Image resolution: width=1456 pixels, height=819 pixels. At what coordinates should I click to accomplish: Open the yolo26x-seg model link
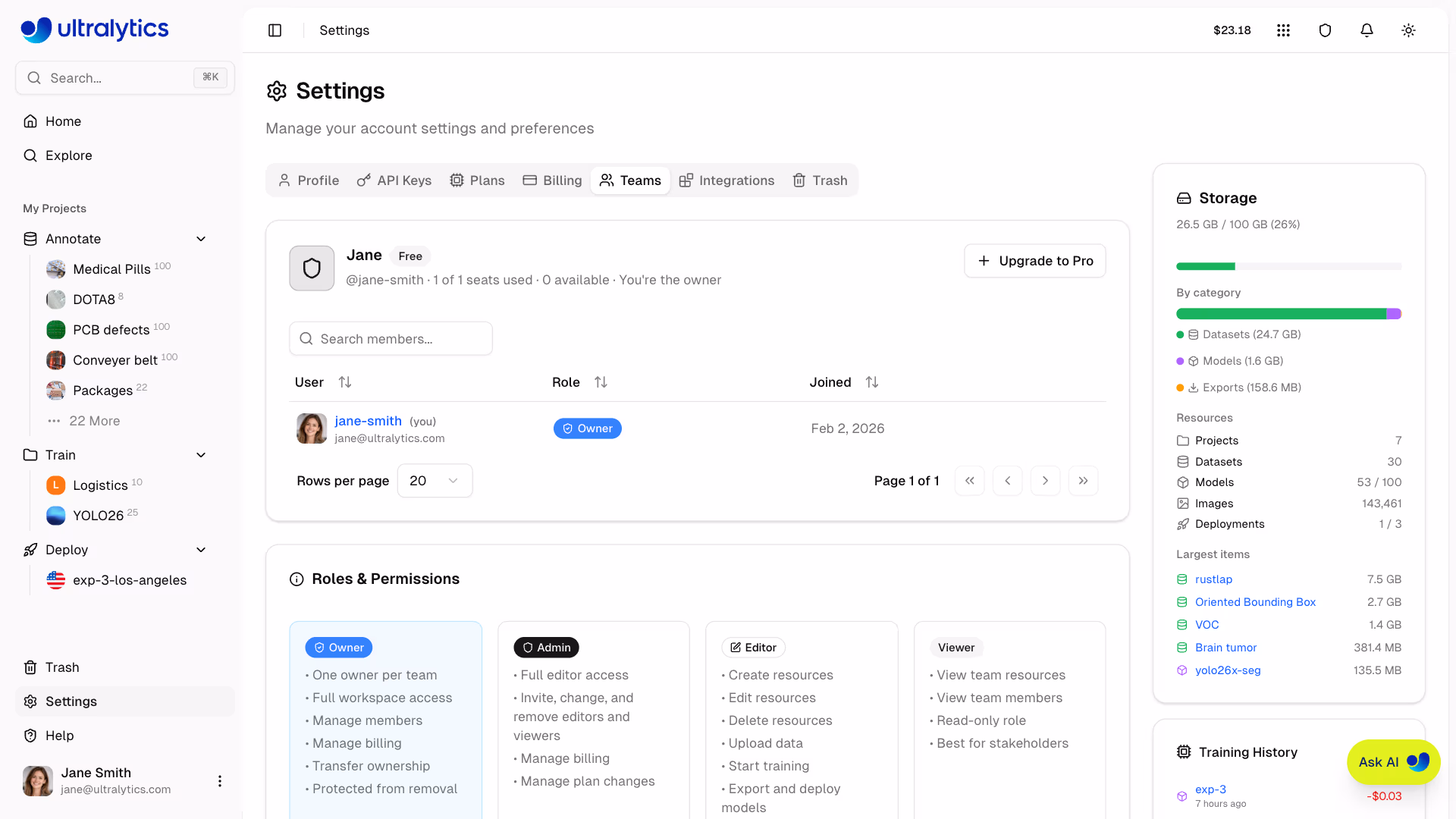1228,670
